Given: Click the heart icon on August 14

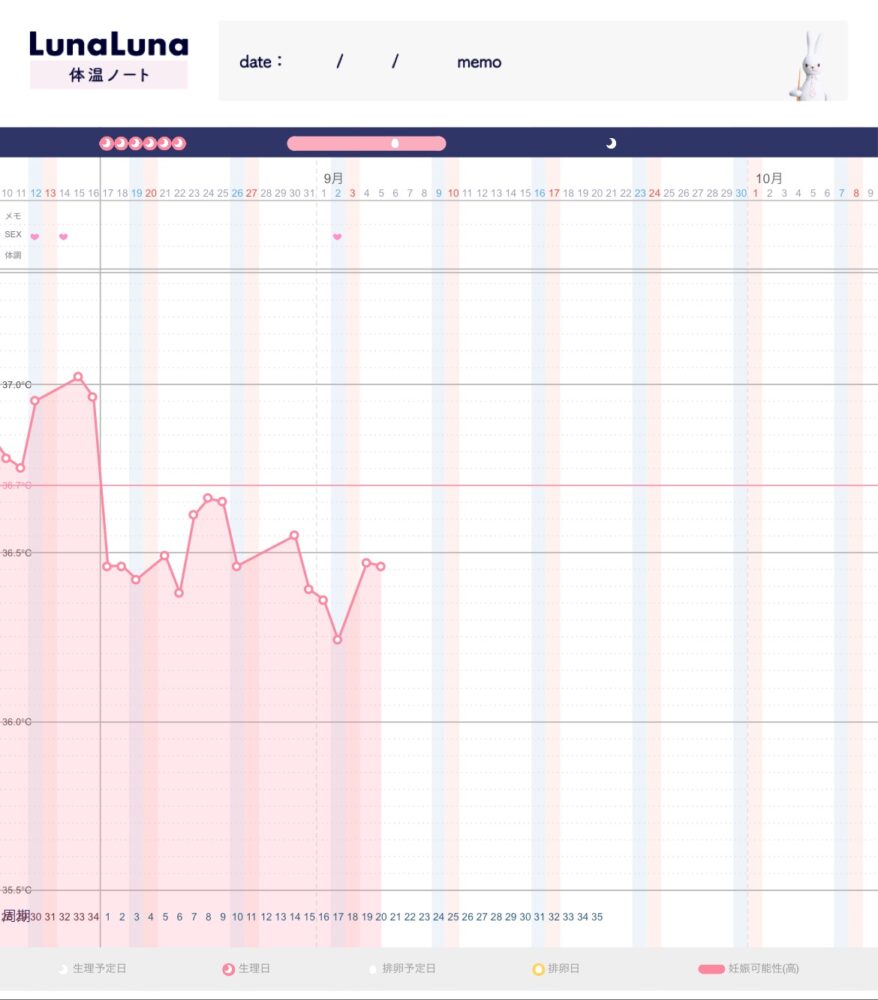Looking at the screenshot, I should pos(63,237).
